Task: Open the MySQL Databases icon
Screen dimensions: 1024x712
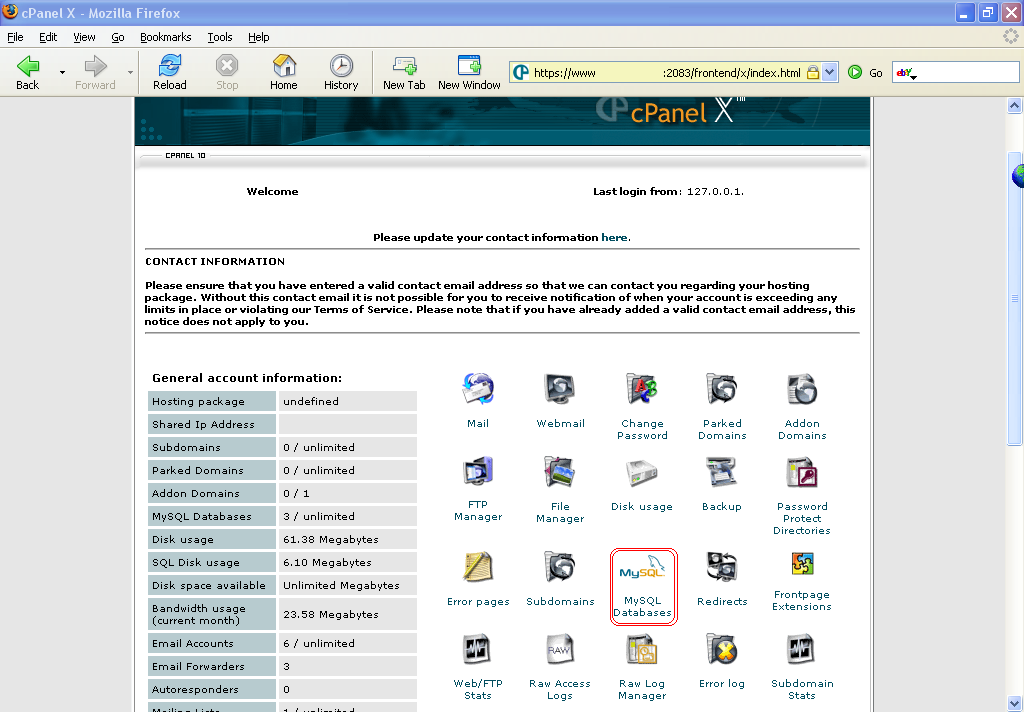Action: point(643,569)
